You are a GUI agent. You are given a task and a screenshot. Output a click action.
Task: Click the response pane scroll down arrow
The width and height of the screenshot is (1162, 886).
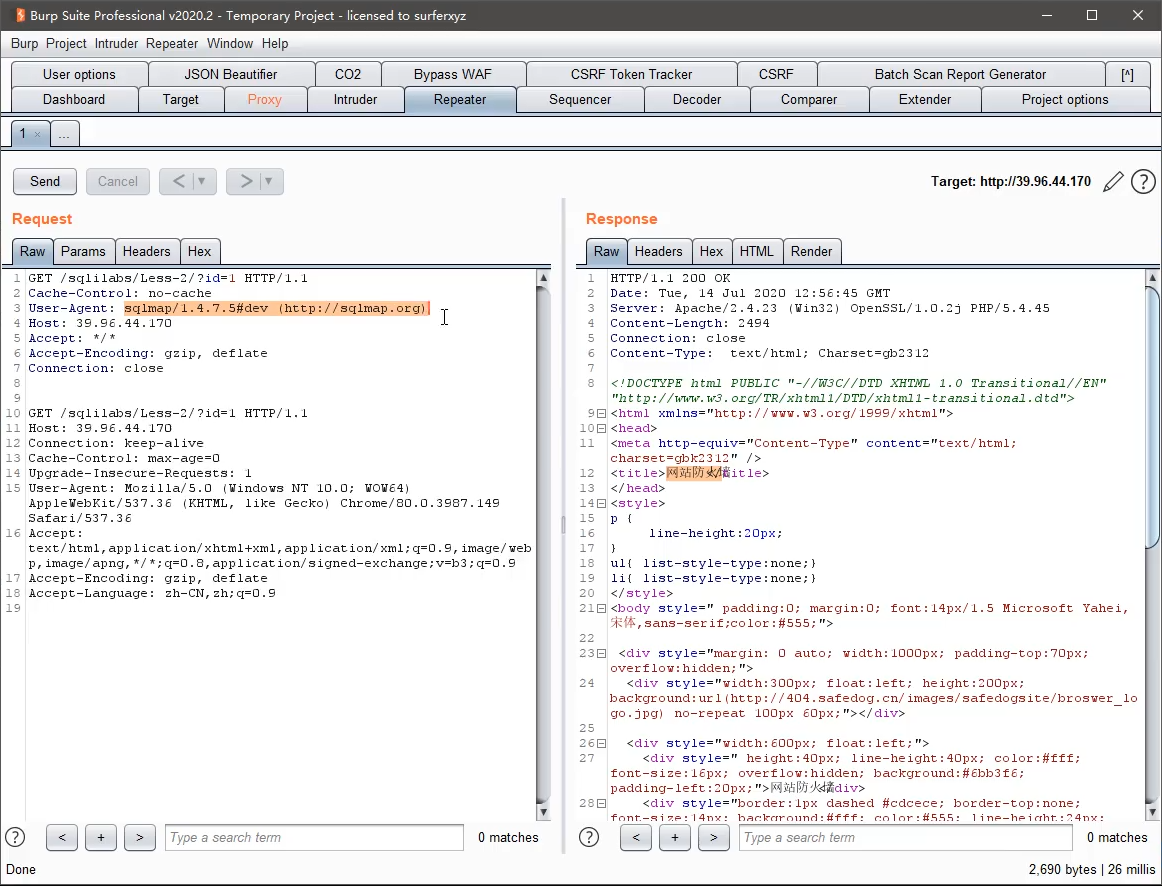point(1152,812)
